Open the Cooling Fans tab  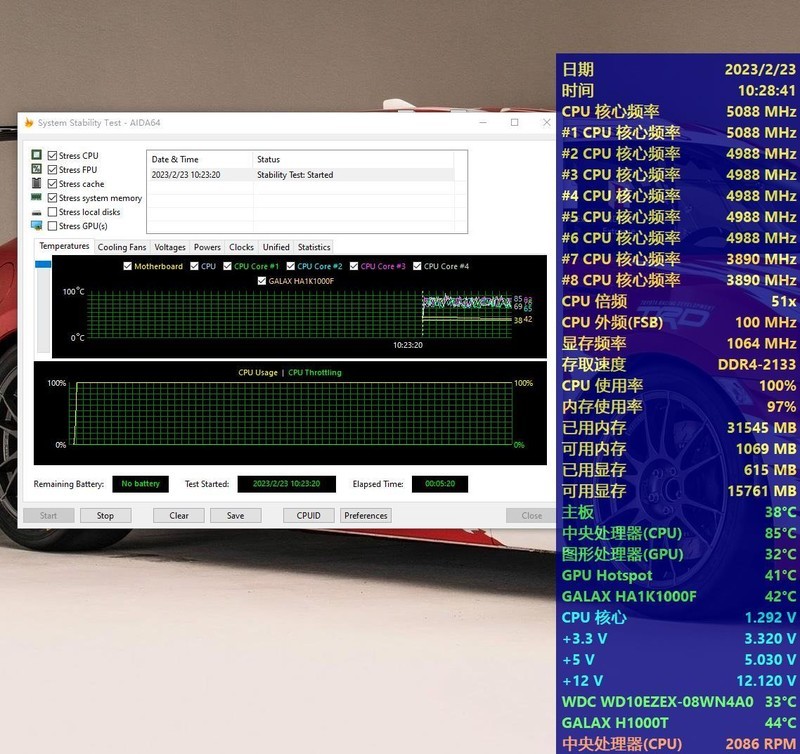(x=122, y=247)
